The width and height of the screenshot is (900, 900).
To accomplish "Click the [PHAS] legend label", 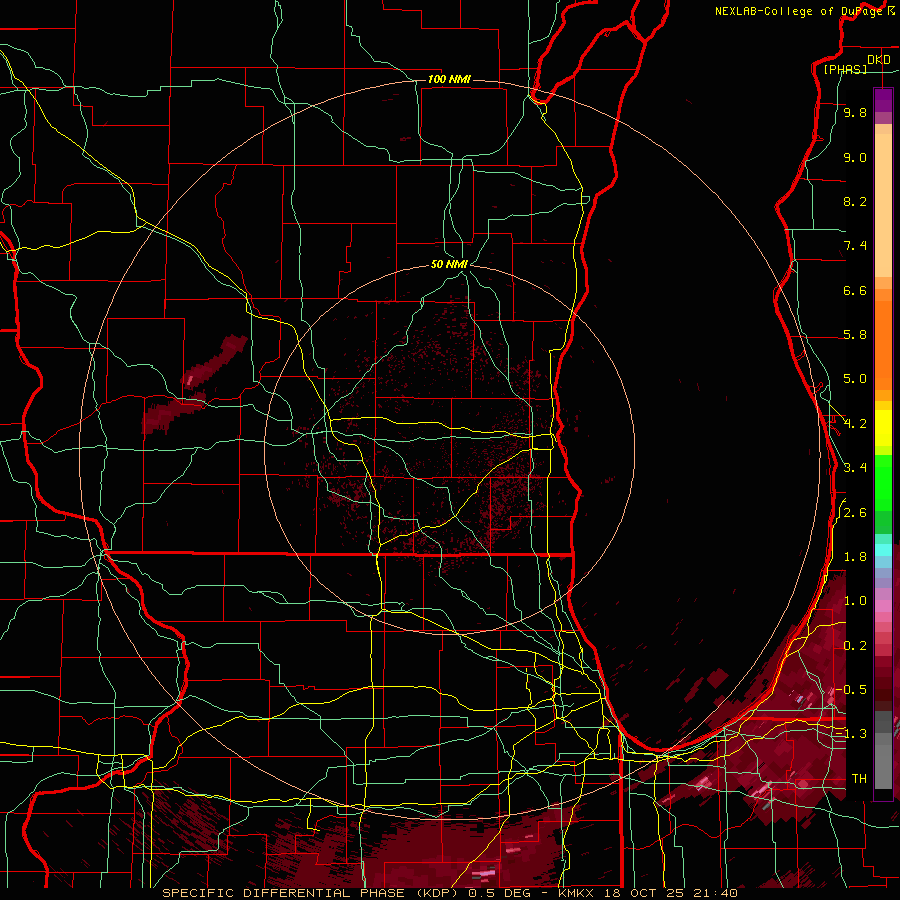I will [x=845, y=69].
